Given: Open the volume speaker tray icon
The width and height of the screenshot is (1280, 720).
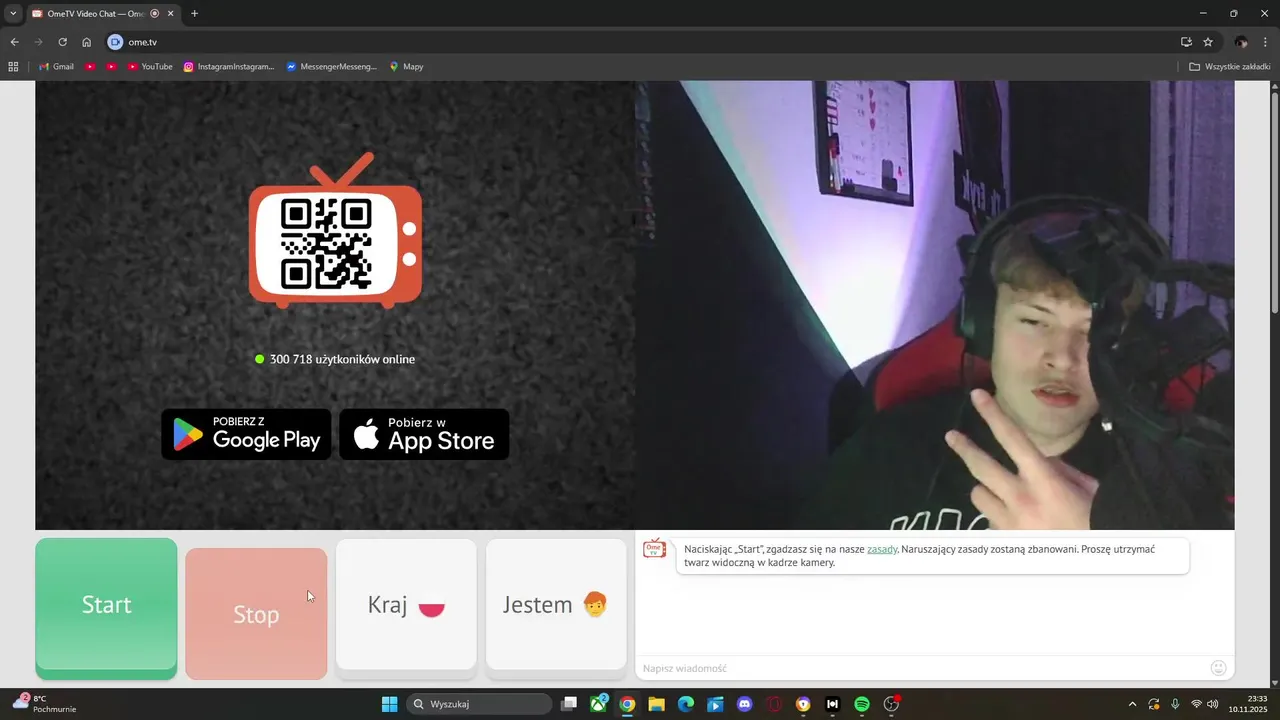Looking at the screenshot, I should pyautogui.click(x=1212, y=704).
